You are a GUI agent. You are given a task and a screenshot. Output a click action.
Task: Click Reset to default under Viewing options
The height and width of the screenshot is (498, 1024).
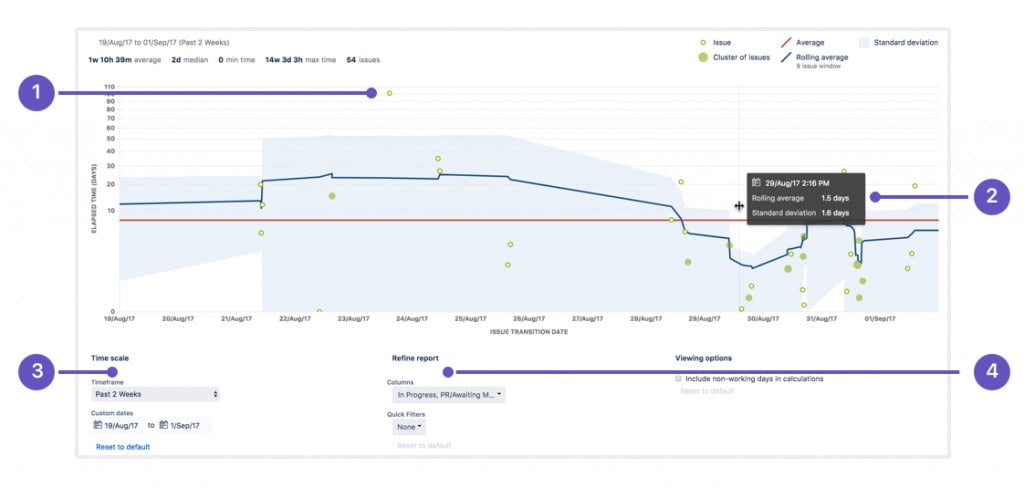click(707, 391)
